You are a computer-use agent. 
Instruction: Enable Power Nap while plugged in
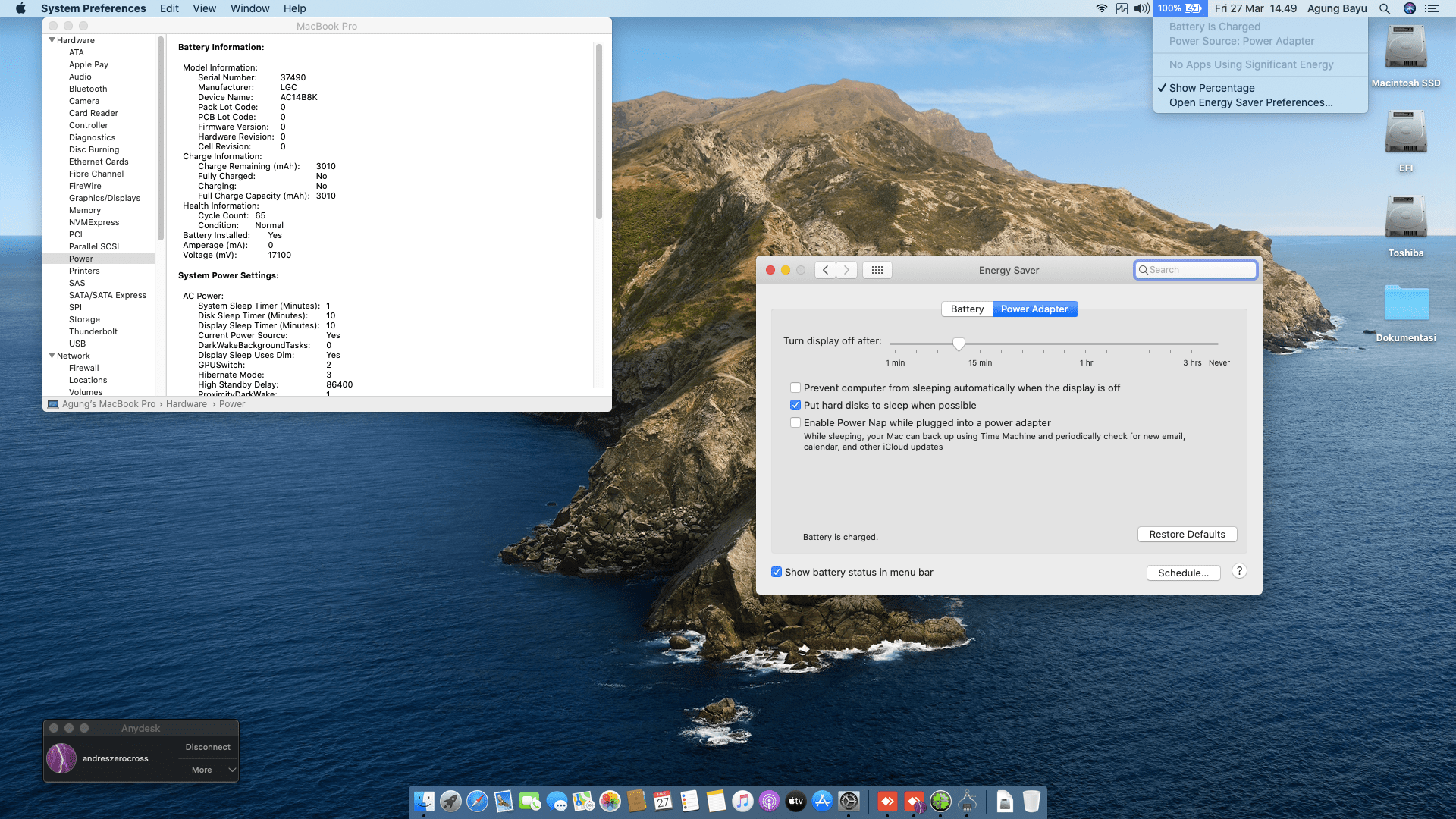[795, 422]
